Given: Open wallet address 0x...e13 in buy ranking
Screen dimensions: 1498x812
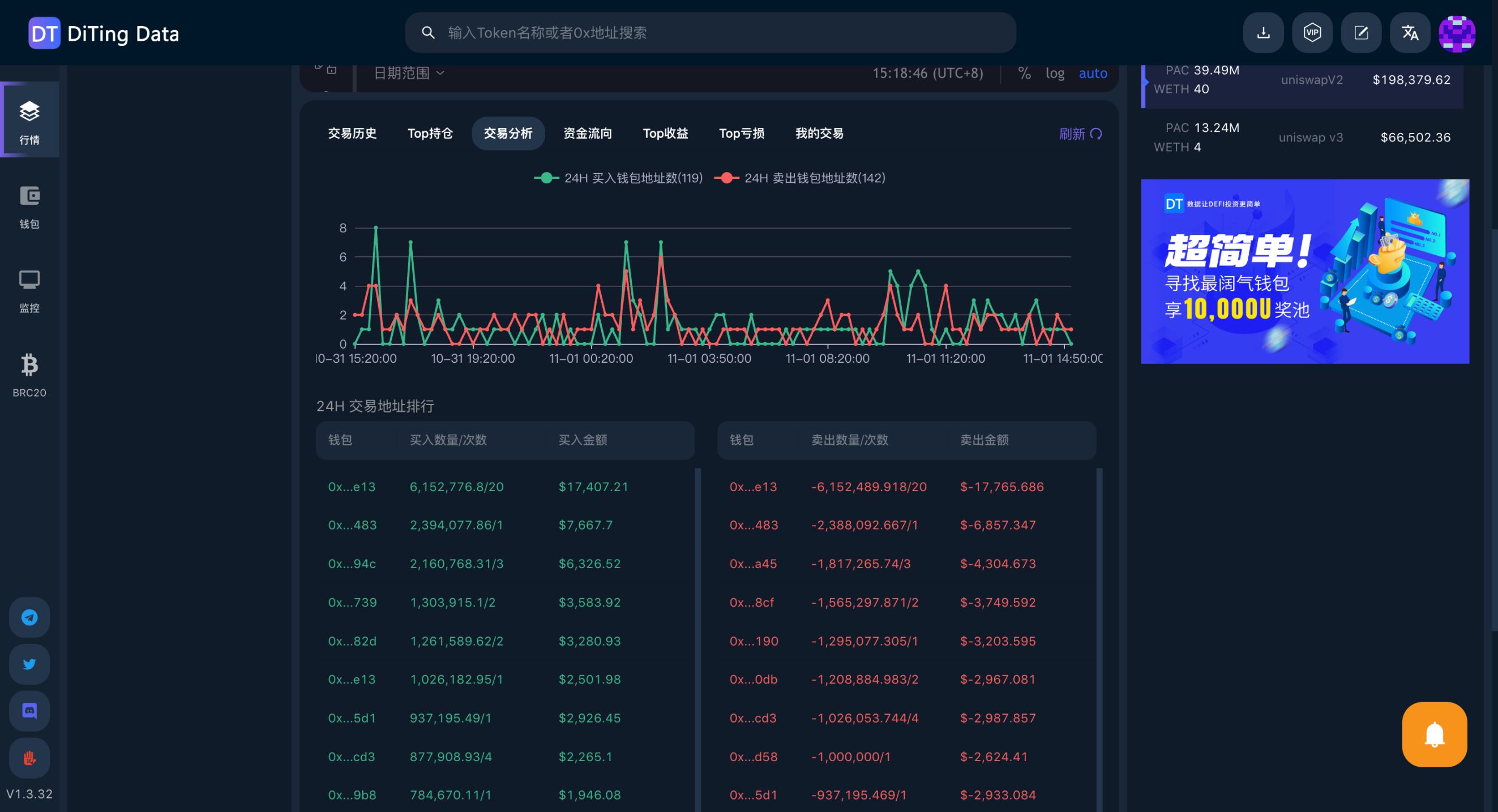Looking at the screenshot, I should point(352,487).
